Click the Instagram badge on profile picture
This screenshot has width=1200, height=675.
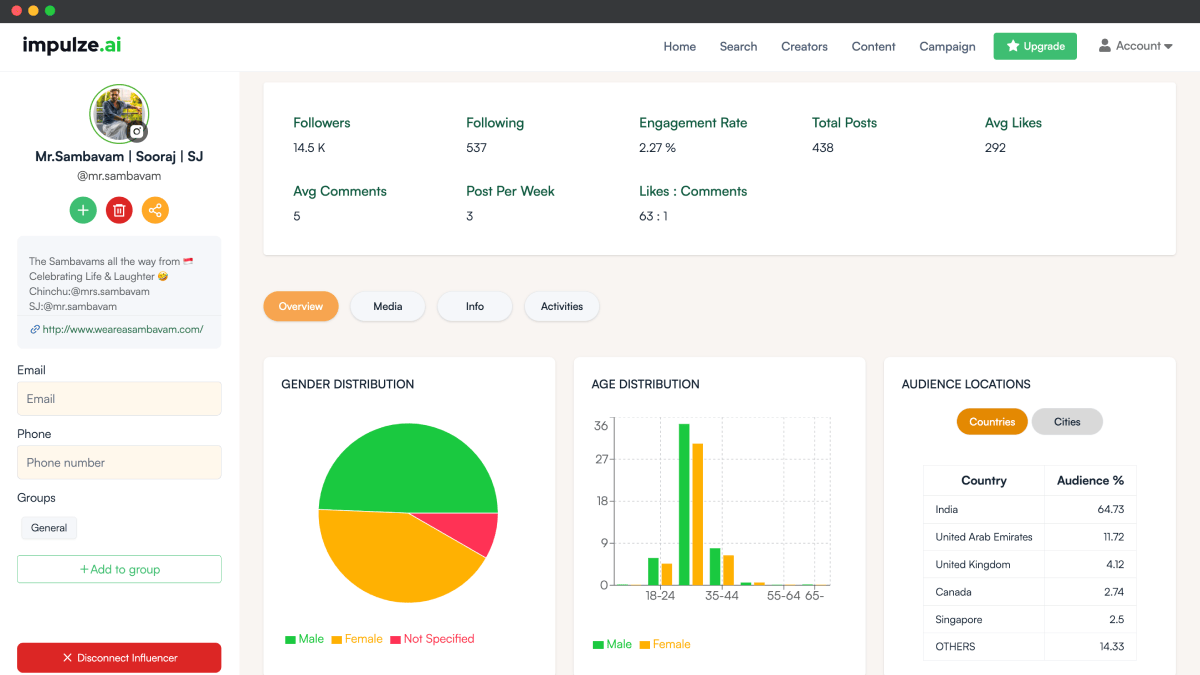(137, 131)
